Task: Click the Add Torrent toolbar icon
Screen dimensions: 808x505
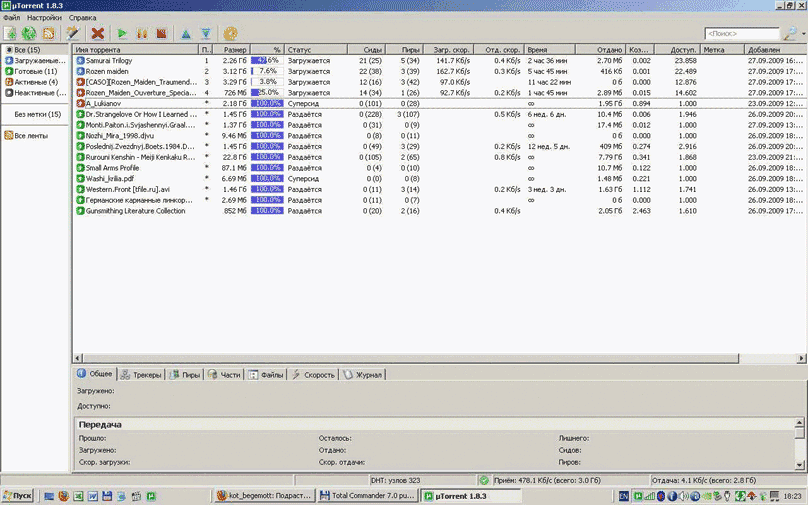Action: pos(10,33)
